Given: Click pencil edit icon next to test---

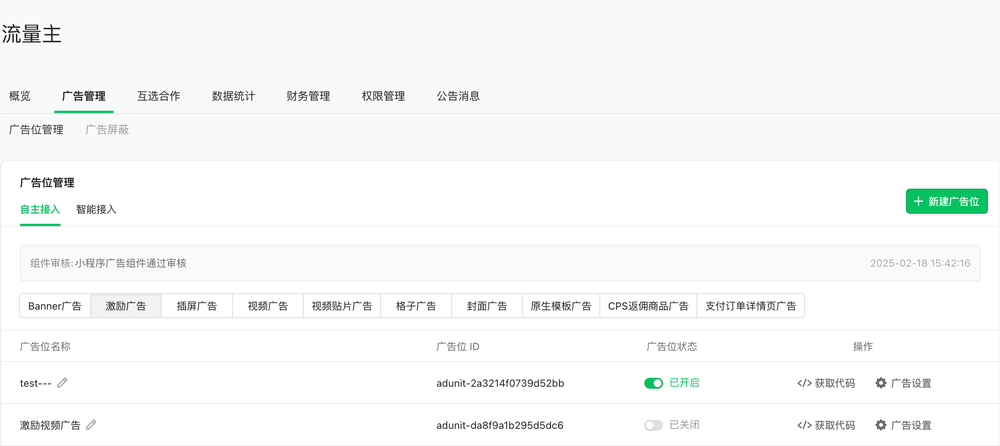Looking at the screenshot, I should click(63, 383).
